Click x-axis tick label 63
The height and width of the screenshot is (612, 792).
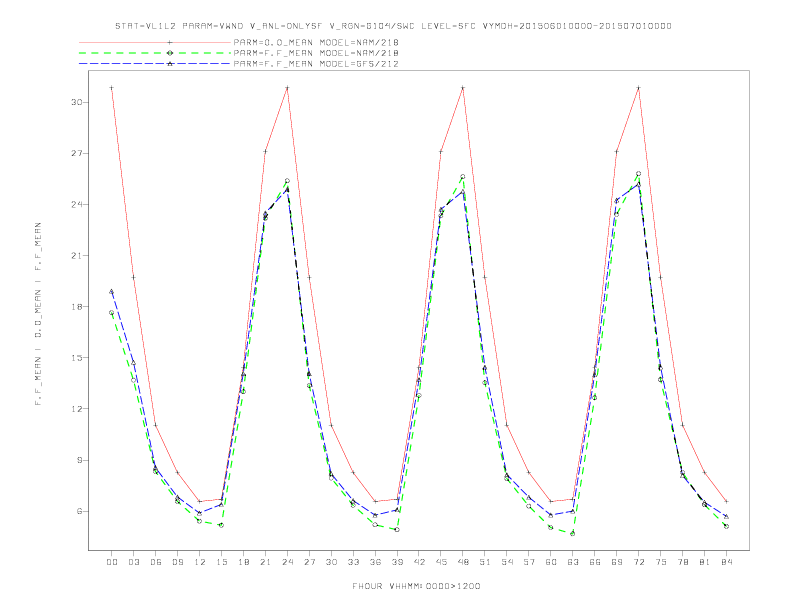click(573, 562)
